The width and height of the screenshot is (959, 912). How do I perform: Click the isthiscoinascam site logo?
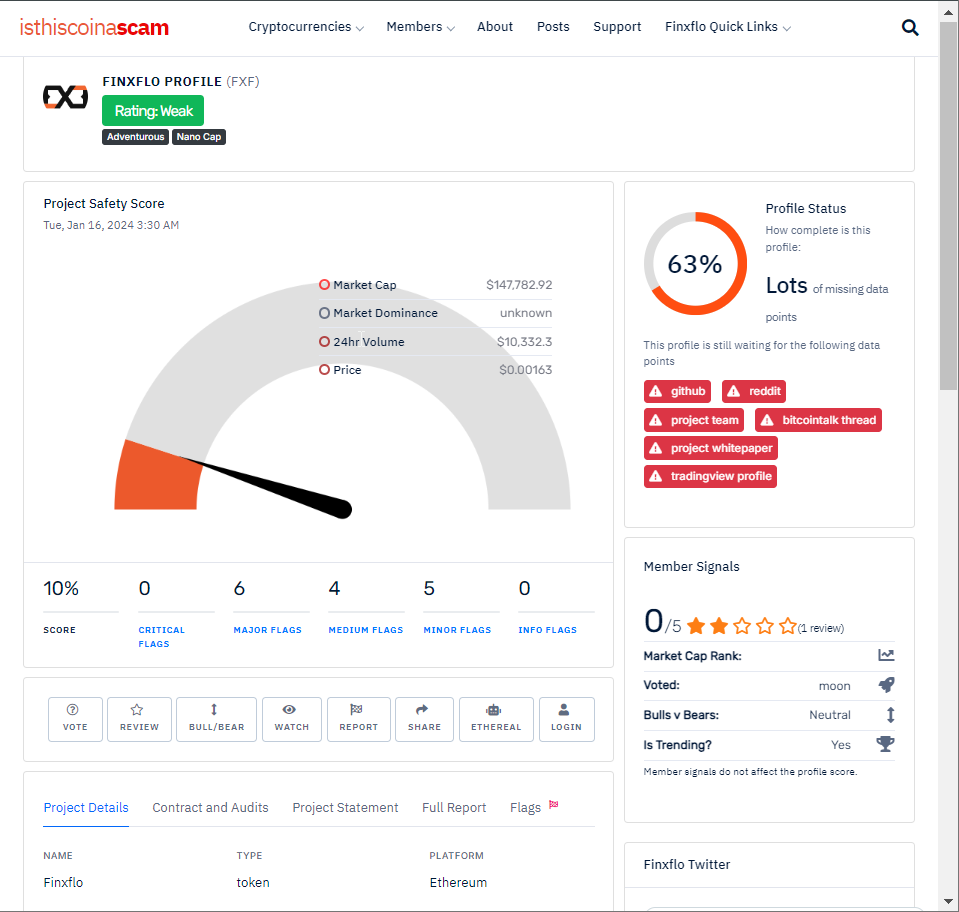pyautogui.click(x=94, y=28)
